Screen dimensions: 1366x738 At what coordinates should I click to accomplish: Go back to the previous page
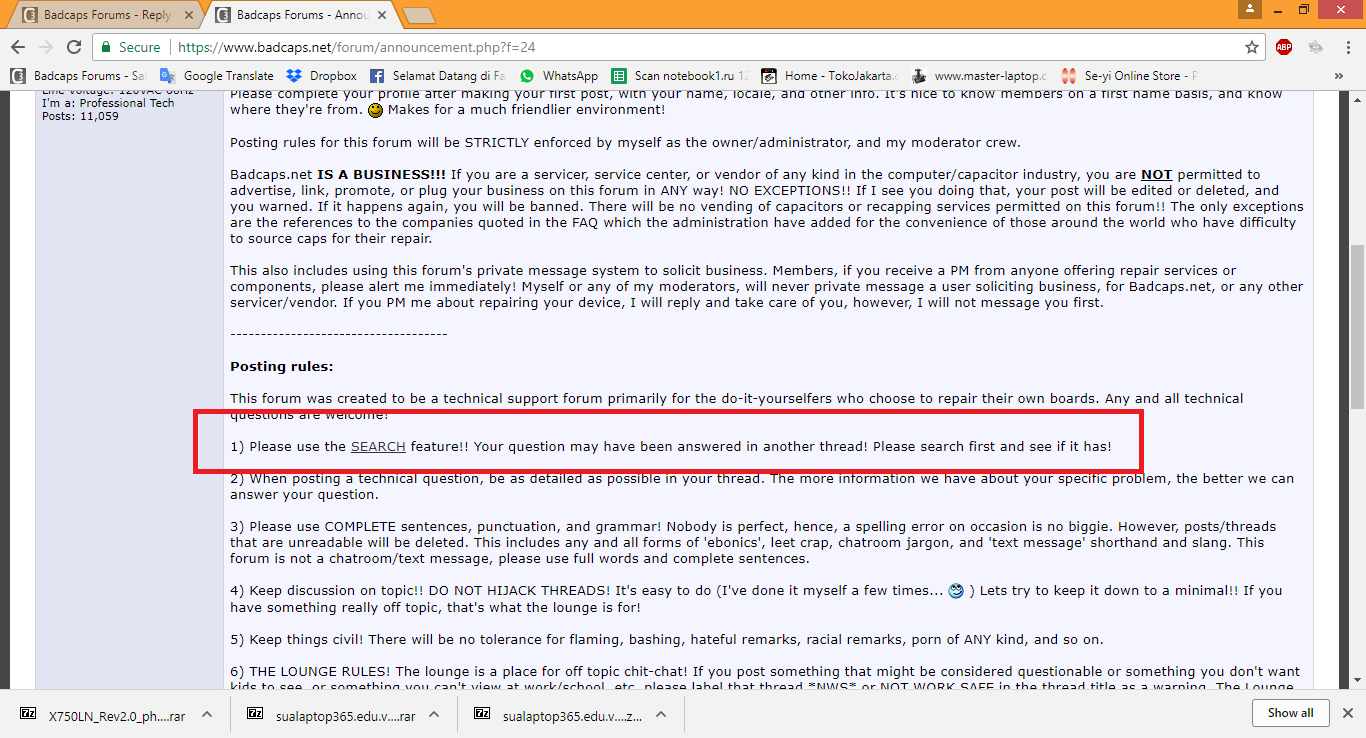(x=19, y=47)
